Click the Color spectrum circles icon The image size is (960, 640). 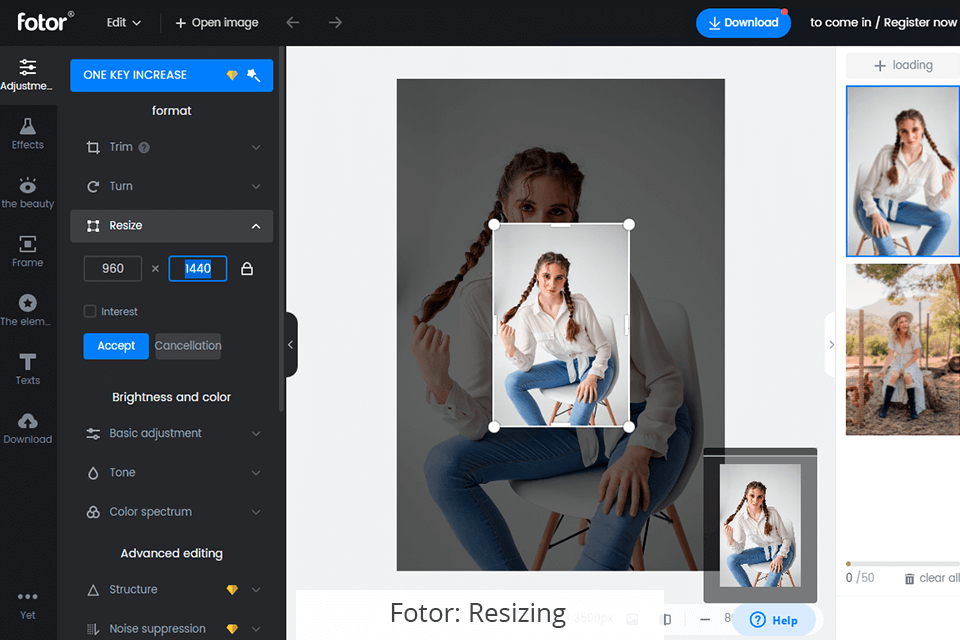93,512
